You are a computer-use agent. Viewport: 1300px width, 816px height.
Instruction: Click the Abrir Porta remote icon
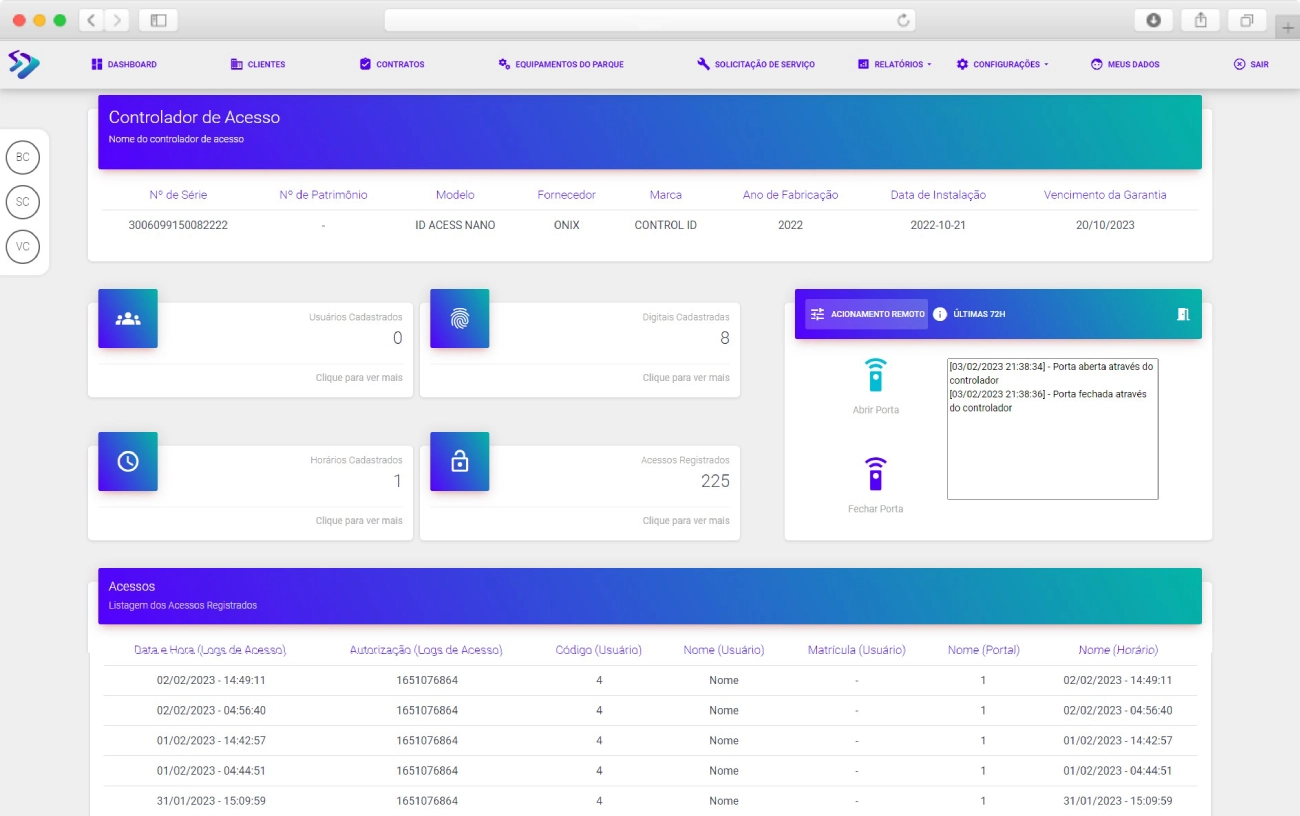pos(875,375)
